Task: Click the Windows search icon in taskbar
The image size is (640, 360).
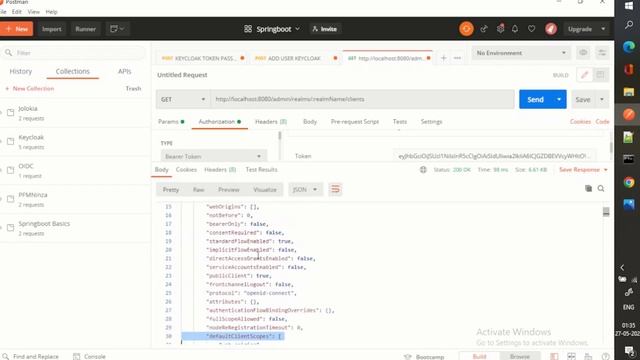Action: [x=629, y=25]
